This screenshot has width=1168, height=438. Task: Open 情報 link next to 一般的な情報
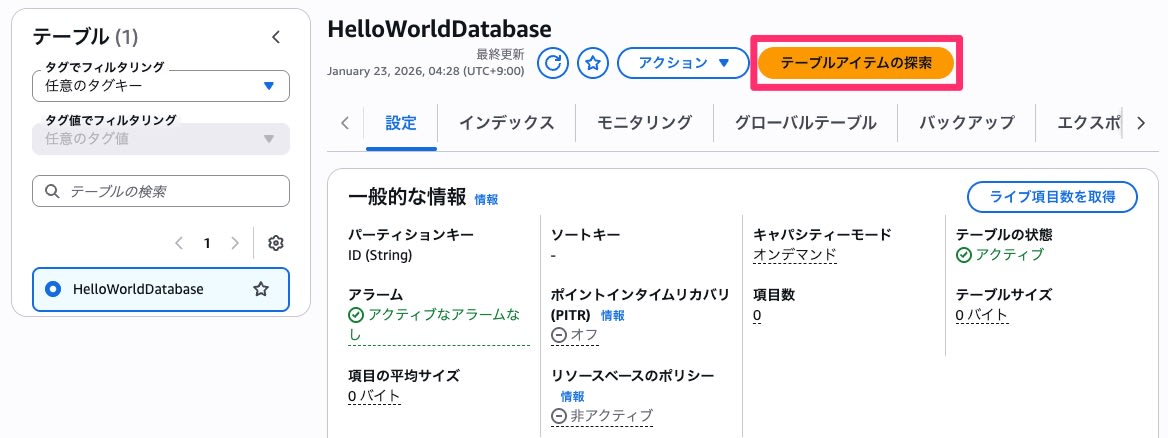pos(486,200)
